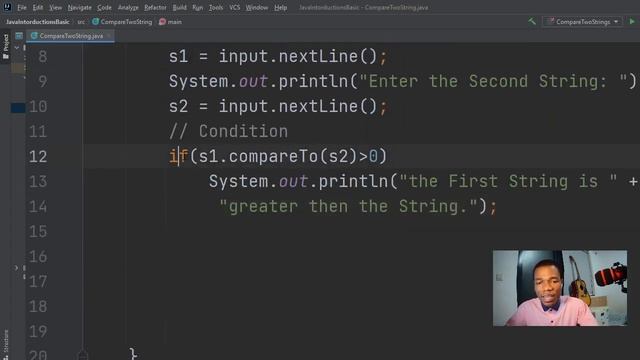Open the Refactor menu
Screen dimensions: 640x360
click(155, 7)
